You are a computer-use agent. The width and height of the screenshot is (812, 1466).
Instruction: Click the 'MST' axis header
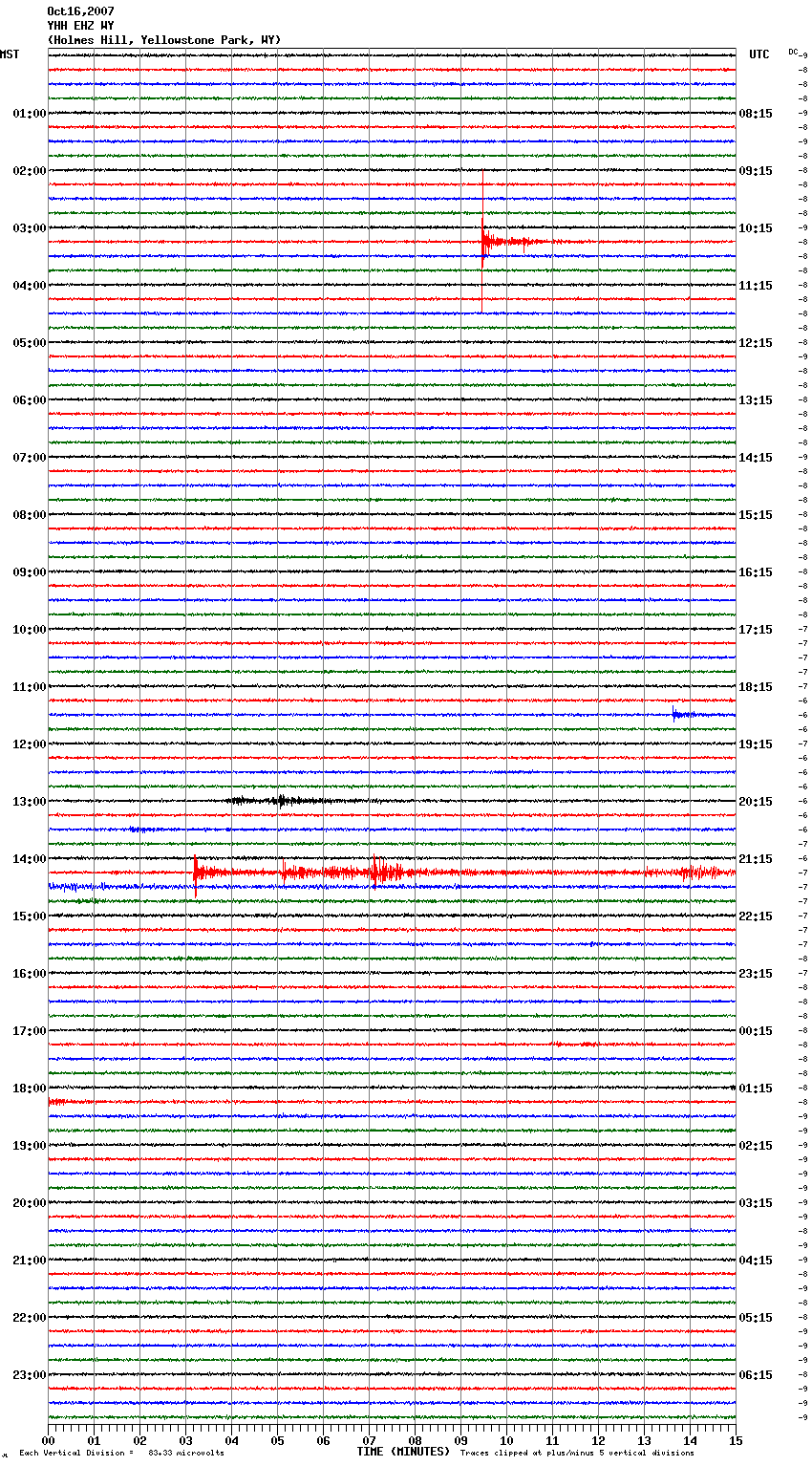(x=10, y=54)
